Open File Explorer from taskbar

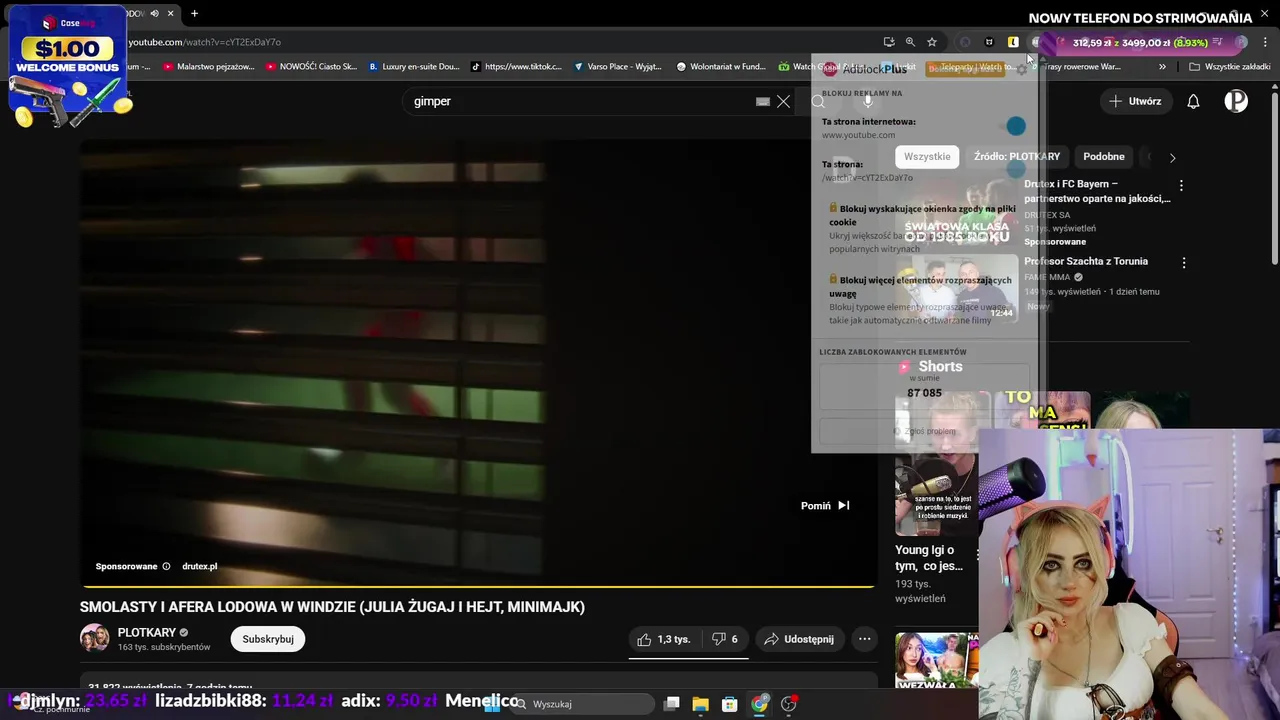pos(700,704)
